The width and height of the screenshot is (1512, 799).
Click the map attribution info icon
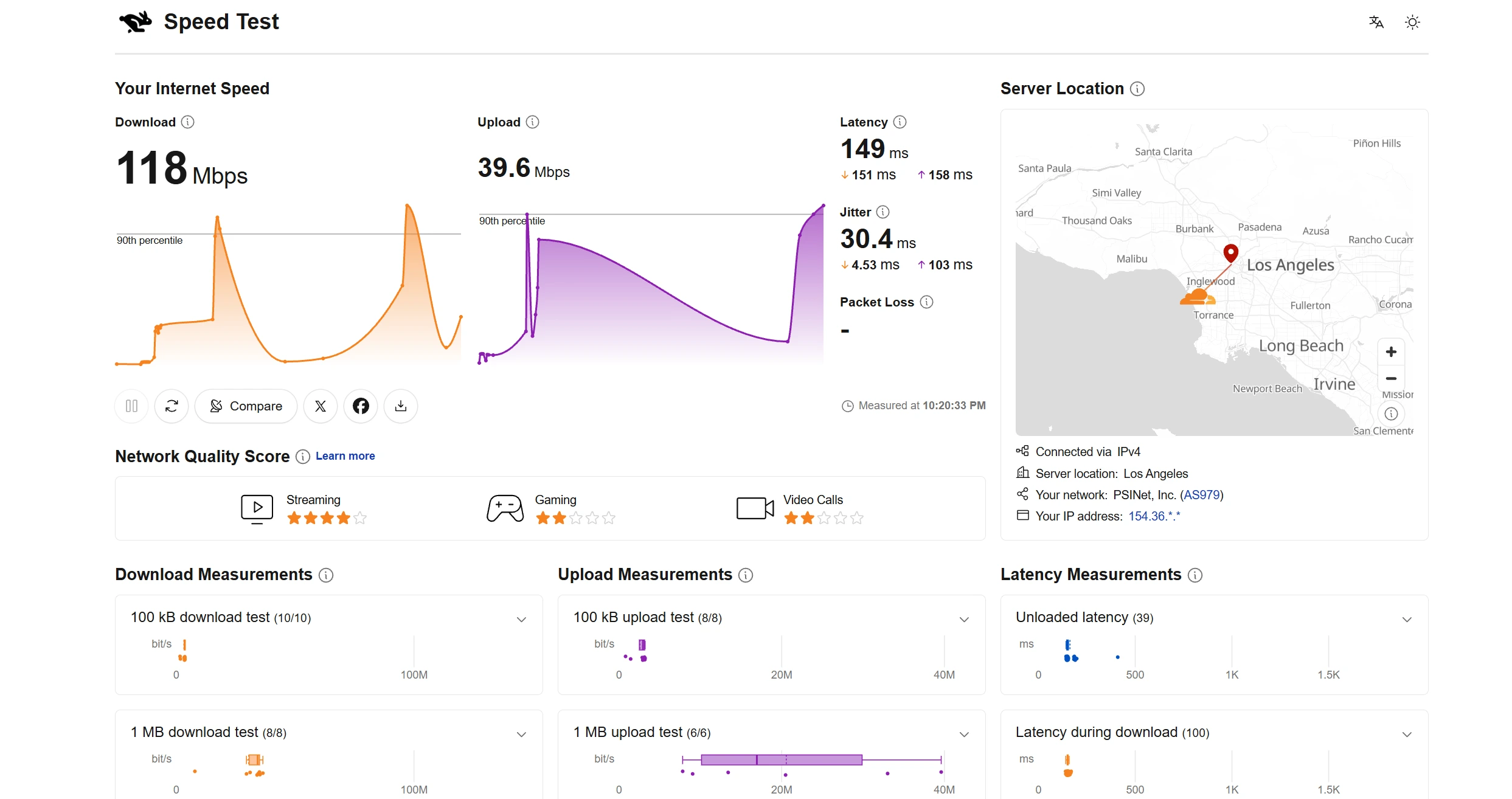pos(1391,414)
